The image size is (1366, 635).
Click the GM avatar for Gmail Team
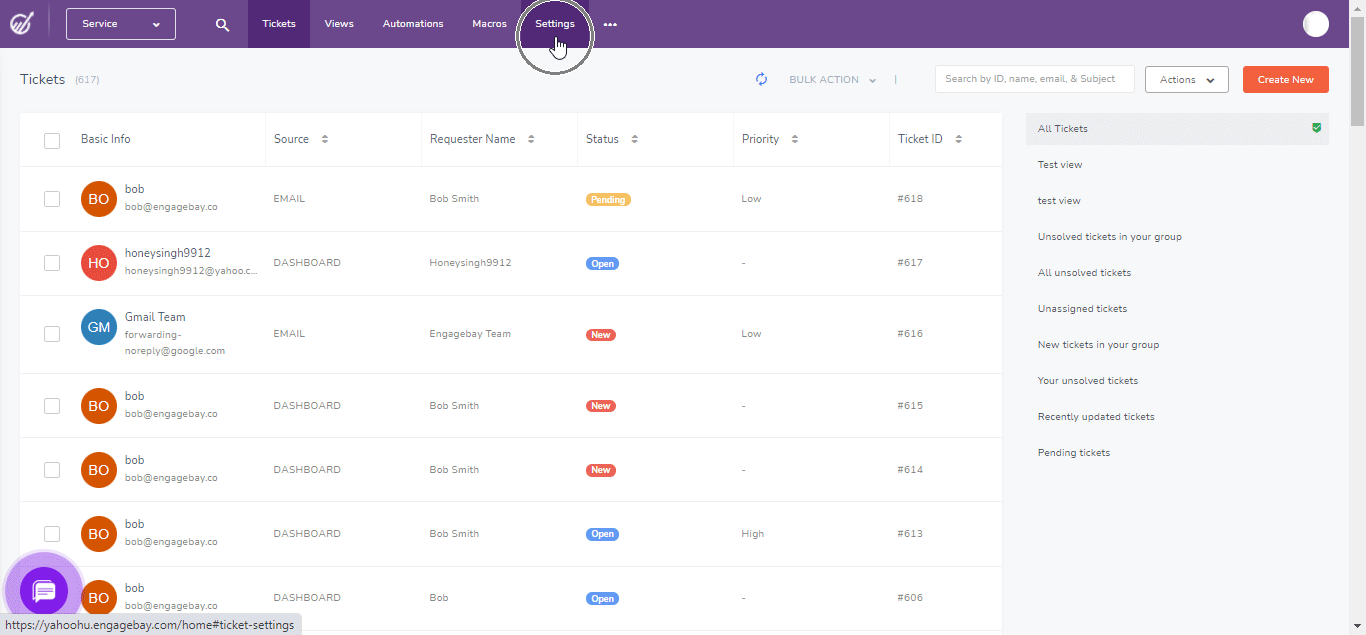(98, 327)
